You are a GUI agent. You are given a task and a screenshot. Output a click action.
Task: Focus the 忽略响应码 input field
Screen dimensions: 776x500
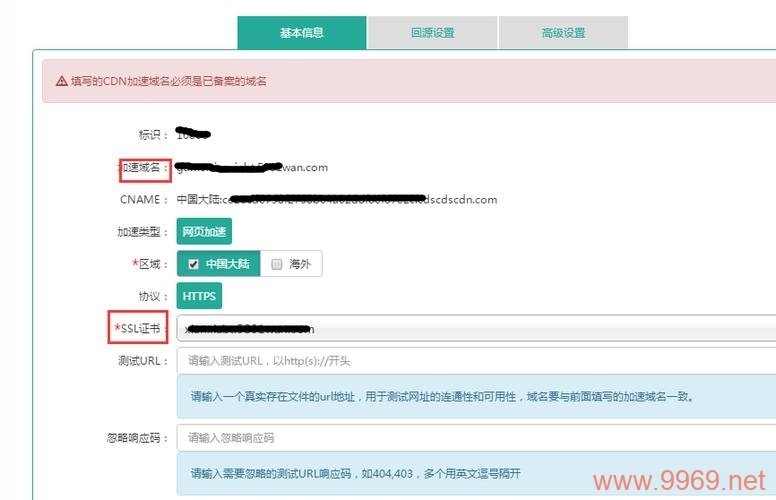[476, 438]
